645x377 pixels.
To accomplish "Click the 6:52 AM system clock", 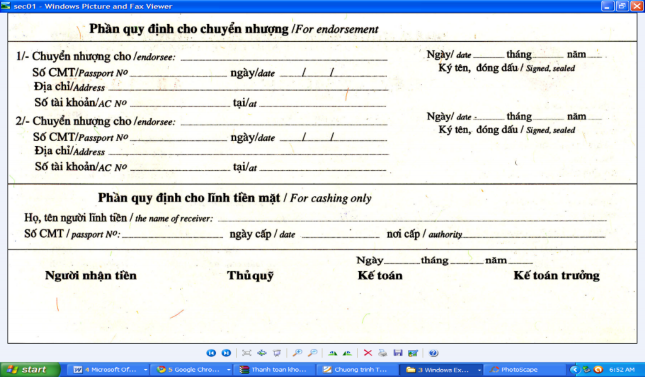I will [x=622, y=370].
